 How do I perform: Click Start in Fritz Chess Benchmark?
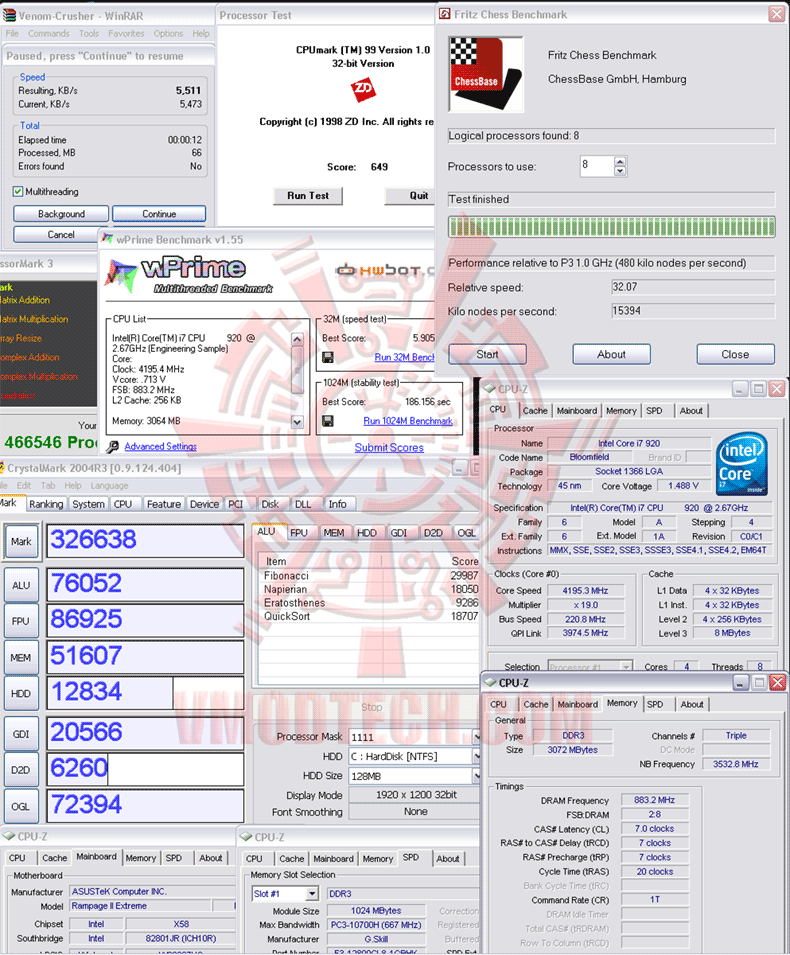(x=487, y=354)
